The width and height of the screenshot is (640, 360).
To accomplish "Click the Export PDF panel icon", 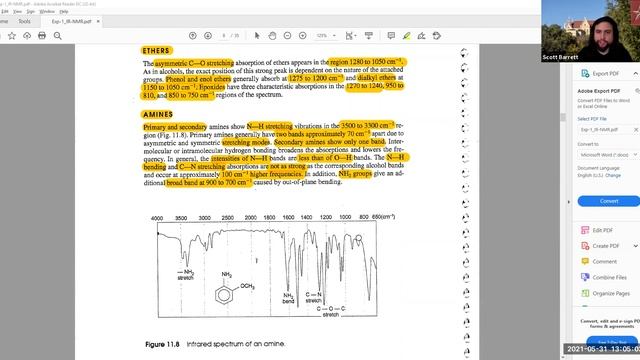I will tap(585, 73).
